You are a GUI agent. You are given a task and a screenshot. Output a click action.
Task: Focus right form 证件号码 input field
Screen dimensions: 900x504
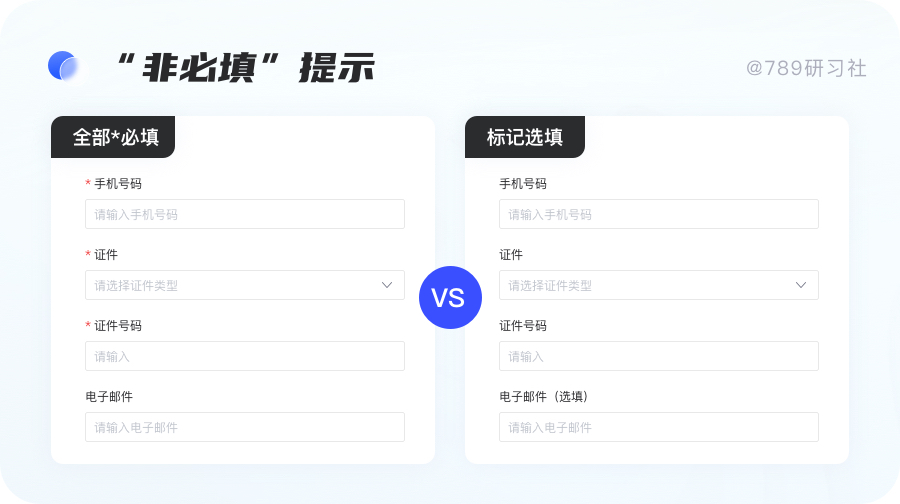[658, 356]
